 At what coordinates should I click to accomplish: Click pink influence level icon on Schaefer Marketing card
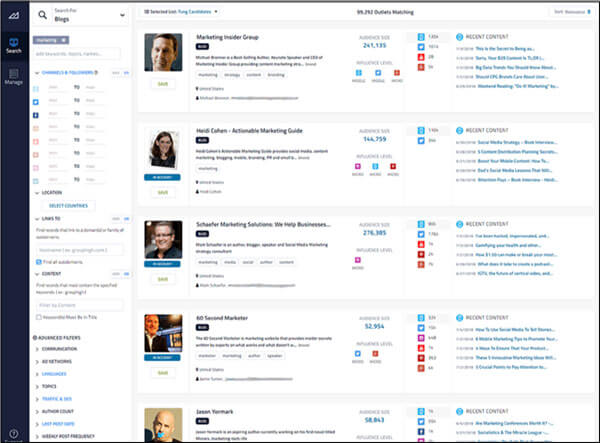[358, 260]
